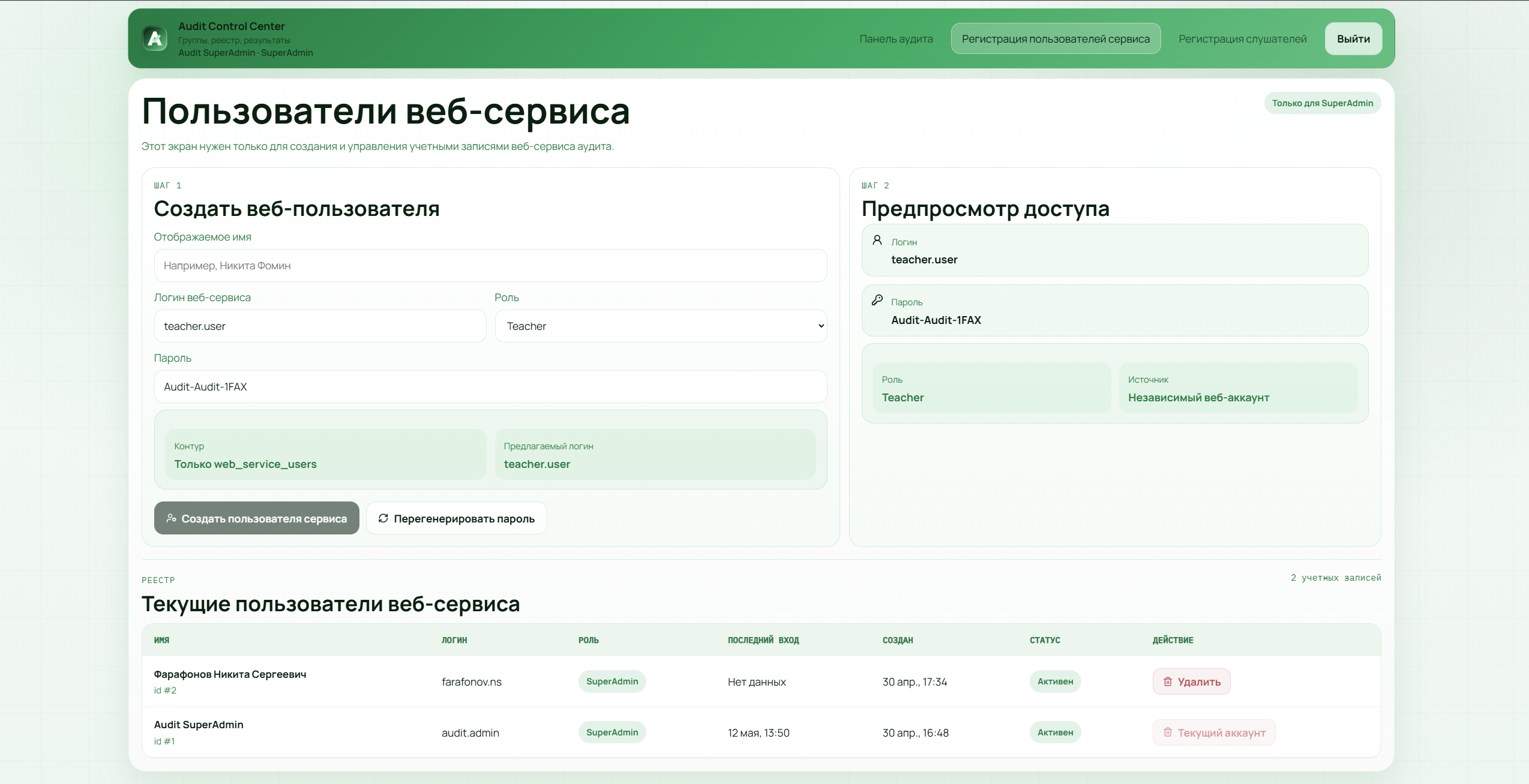This screenshot has height=784, width=1529.
Task: Click login farafonov.ns cell
Action: pyautogui.click(x=472, y=682)
